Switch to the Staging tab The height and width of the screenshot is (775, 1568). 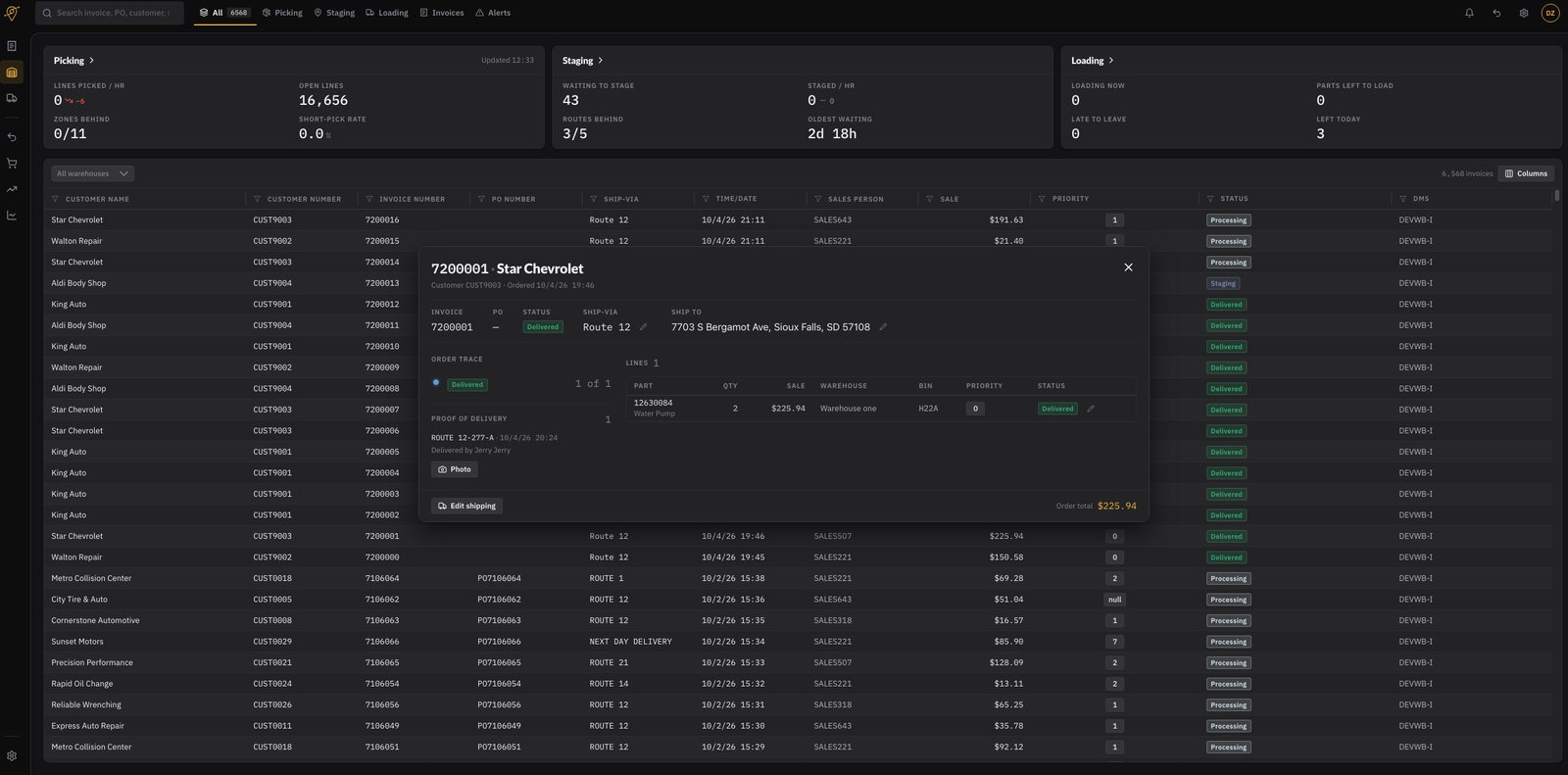334,13
